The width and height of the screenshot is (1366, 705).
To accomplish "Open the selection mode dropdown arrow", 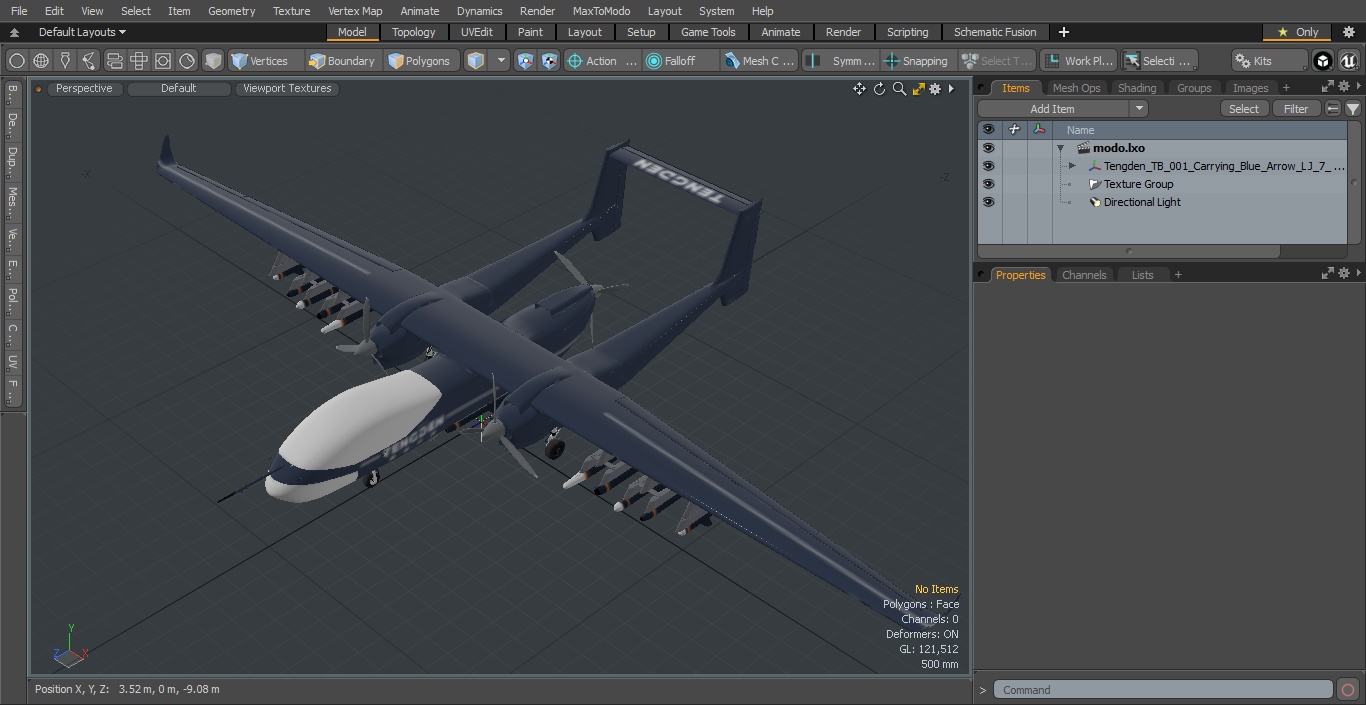I will [502, 61].
